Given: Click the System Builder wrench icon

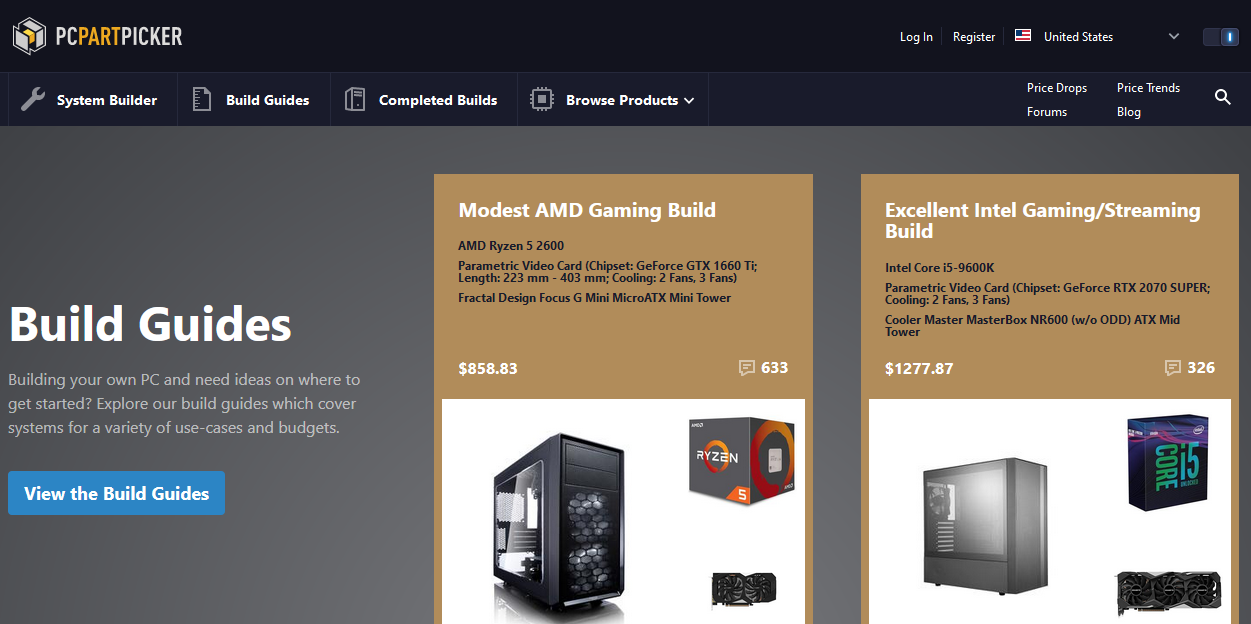Looking at the screenshot, I should pyautogui.click(x=33, y=99).
